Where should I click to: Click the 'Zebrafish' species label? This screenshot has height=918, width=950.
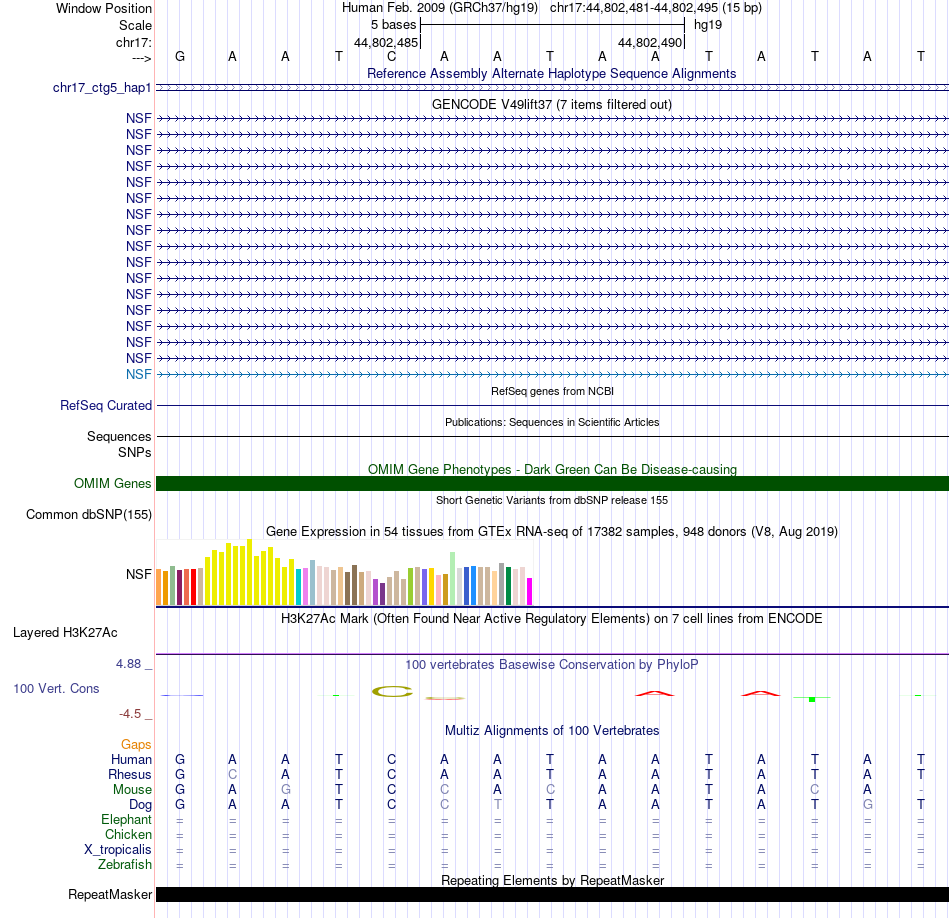(x=125, y=864)
